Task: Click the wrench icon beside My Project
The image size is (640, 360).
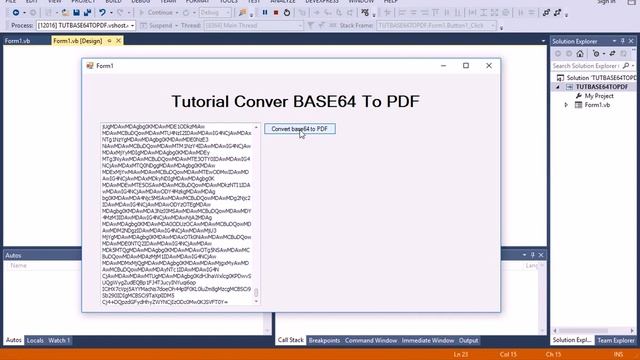Action: tap(578, 96)
